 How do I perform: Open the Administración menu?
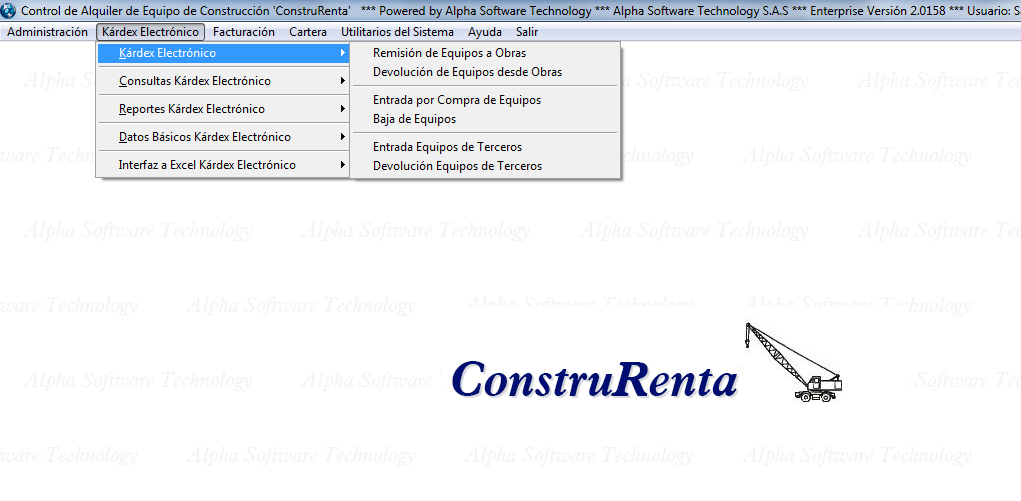[48, 32]
